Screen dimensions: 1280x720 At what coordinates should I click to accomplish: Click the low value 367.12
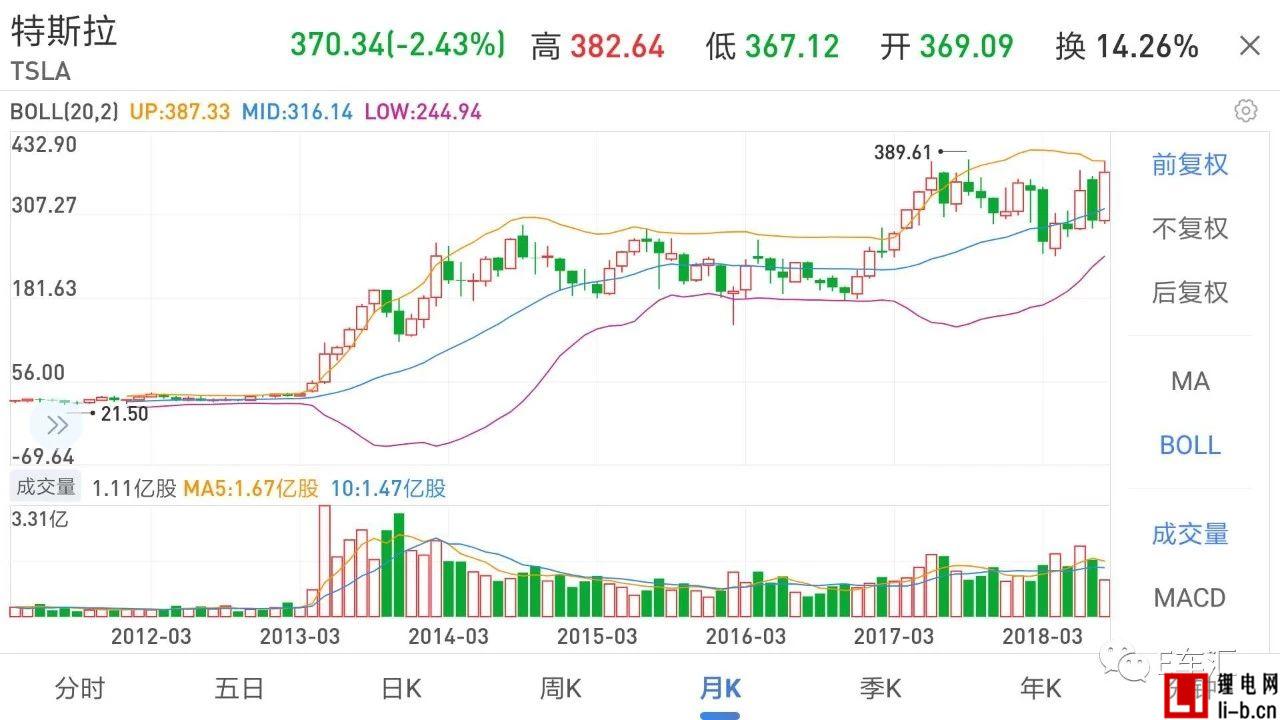792,46
